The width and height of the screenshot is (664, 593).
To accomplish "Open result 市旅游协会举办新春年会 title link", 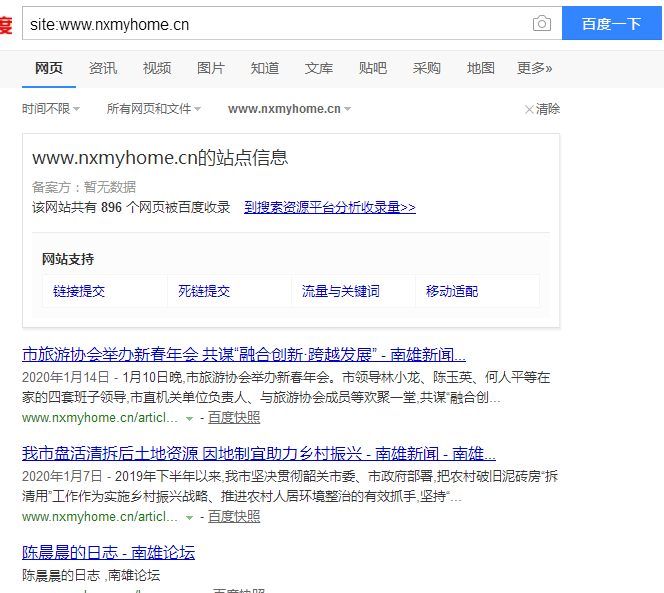I will coord(244,355).
